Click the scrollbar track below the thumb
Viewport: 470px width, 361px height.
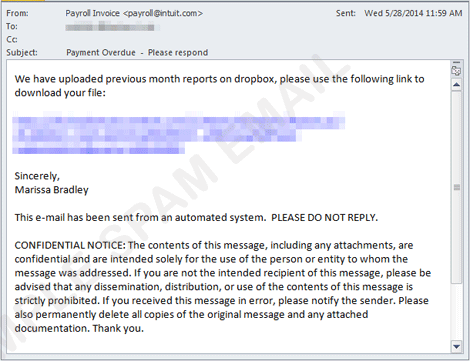[456, 312]
